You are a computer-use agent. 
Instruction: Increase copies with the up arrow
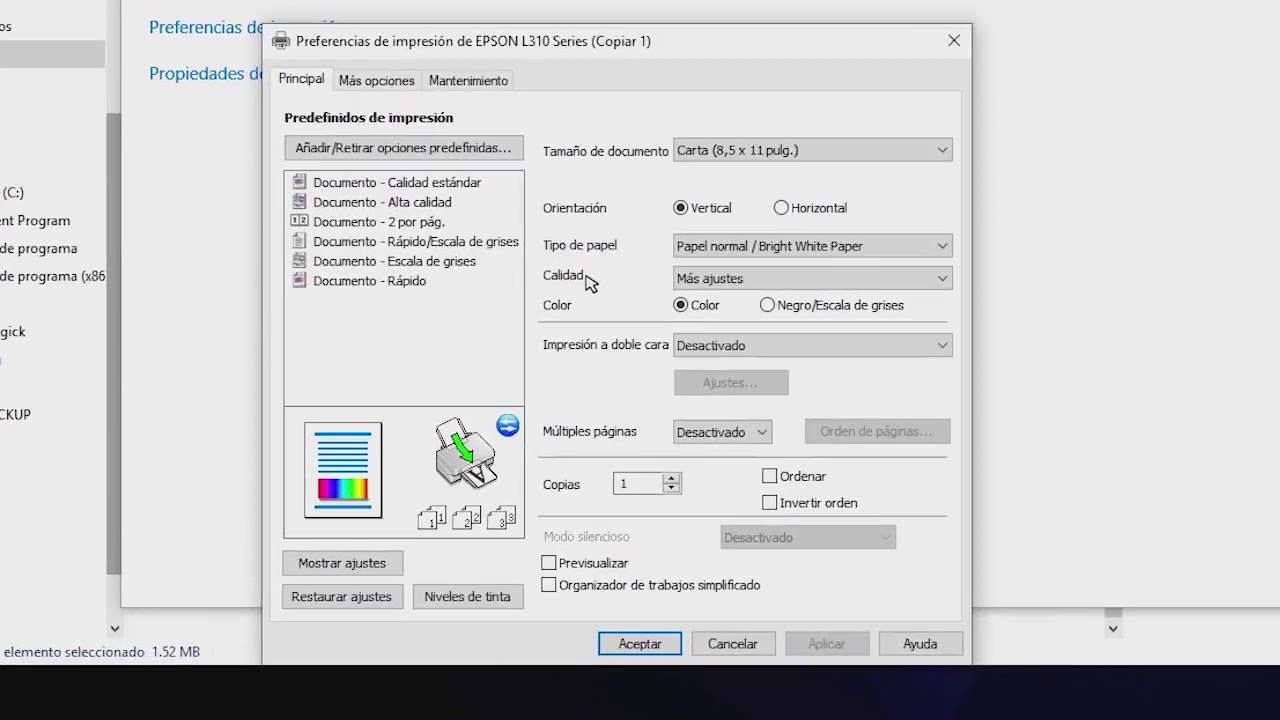tap(672, 478)
